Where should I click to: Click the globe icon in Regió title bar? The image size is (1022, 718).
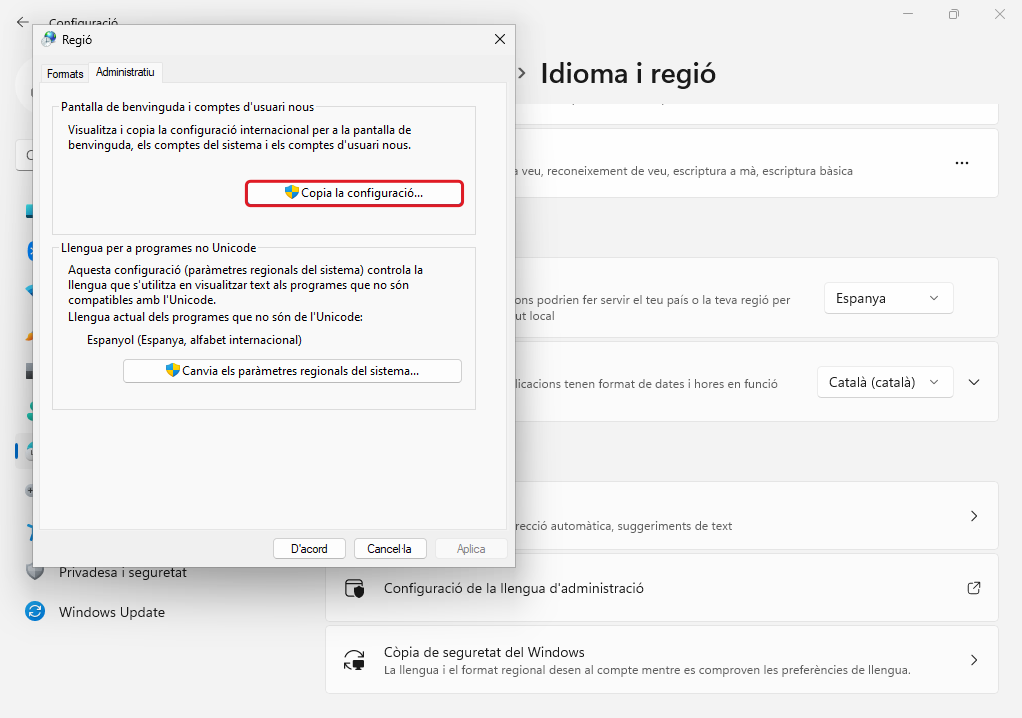tap(49, 39)
